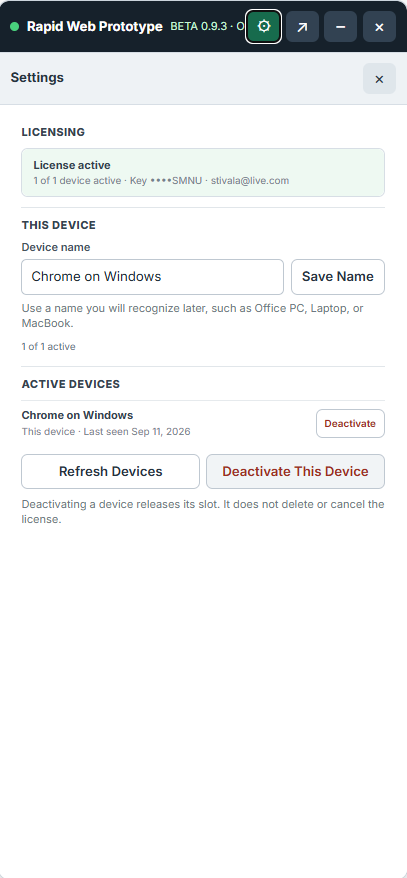Click Deactivate This Device button
Screen dimensions: 407x878
click(x=295, y=471)
